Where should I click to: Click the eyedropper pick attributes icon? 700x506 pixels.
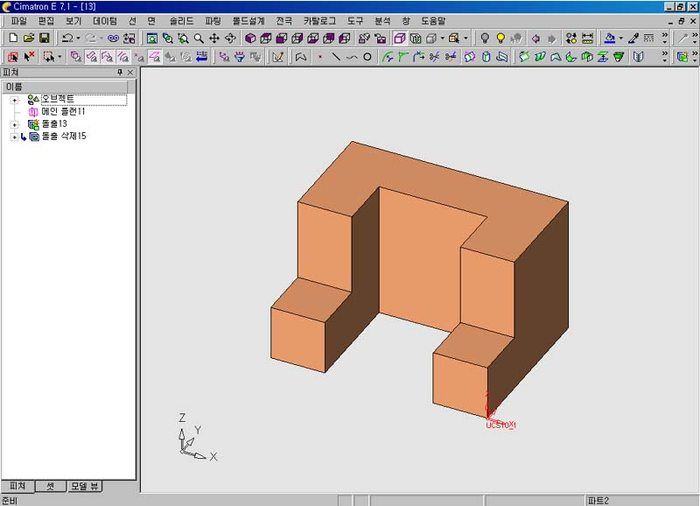click(x=633, y=38)
